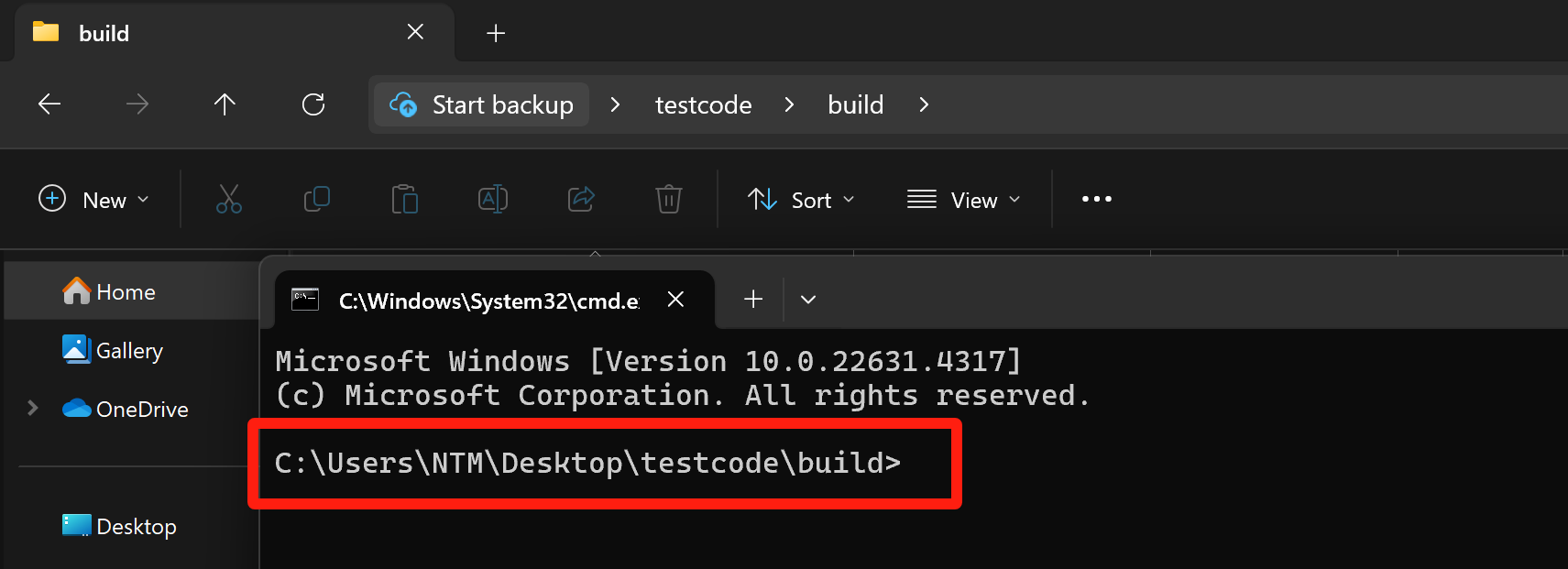Click the Cut scissors icon
Screen dimensions: 1568x569
click(229, 199)
